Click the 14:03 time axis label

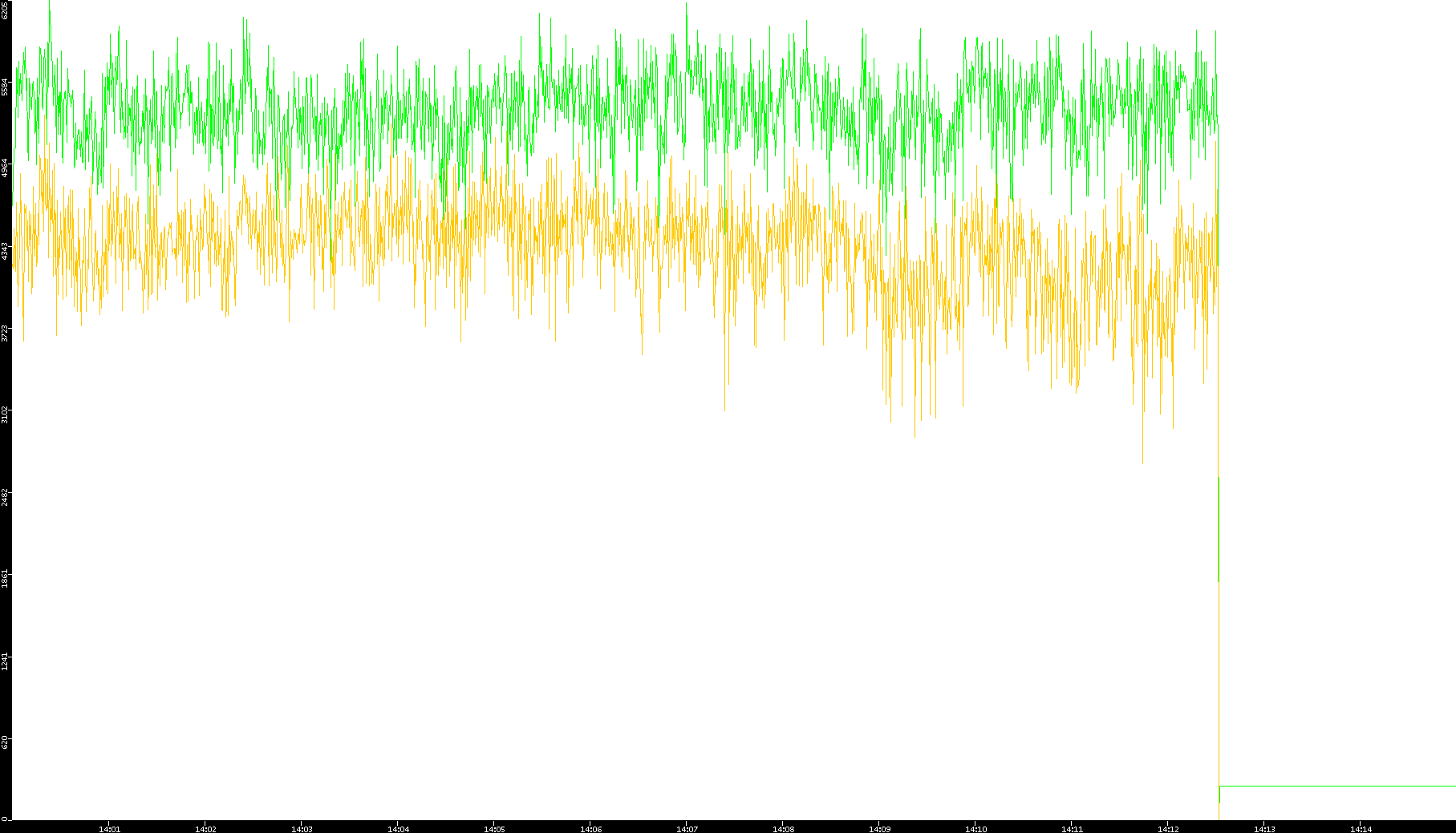[x=302, y=829]
